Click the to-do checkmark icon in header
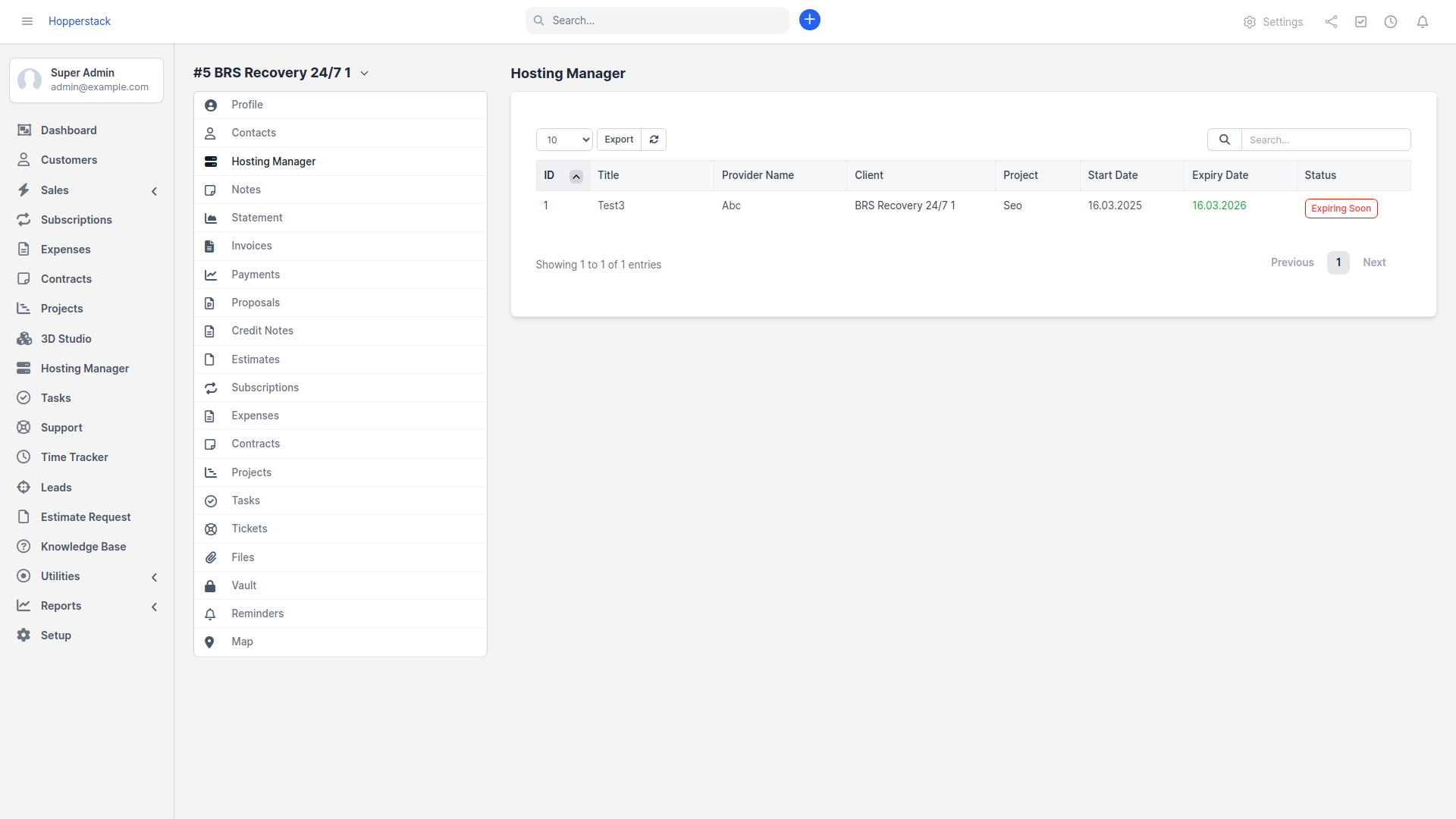Screen dimensions: 1456x819 1360,22
